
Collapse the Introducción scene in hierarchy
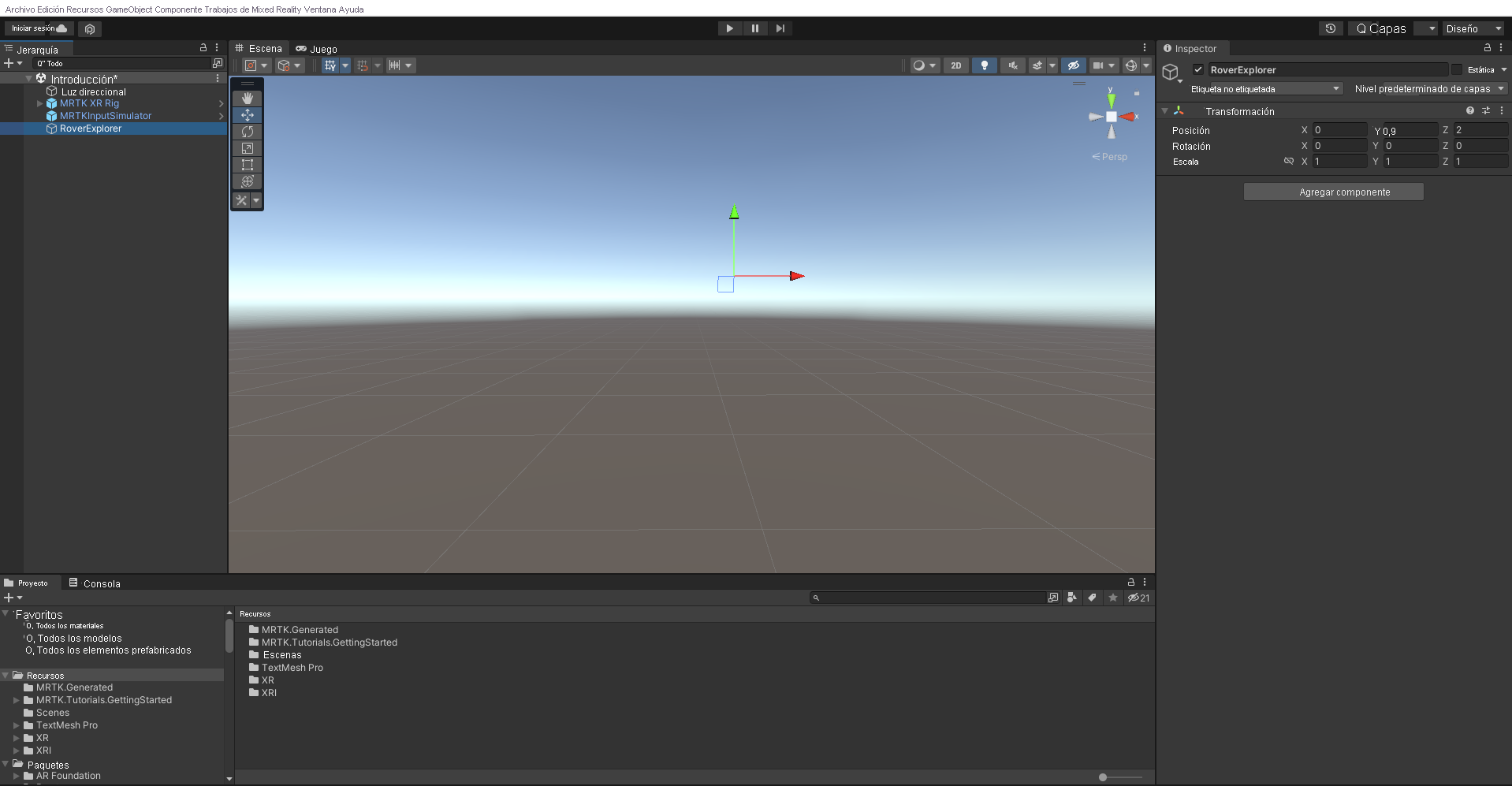coord(29,79)
